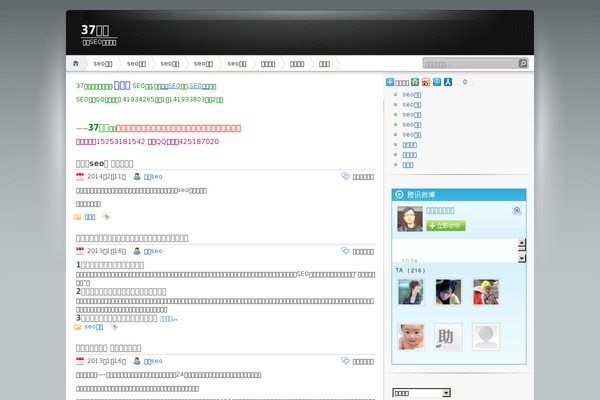Viewport: 600px width, 400px height.
Task: Share via Tencent Weibo icon in share bar
Action: coord(437,82)
